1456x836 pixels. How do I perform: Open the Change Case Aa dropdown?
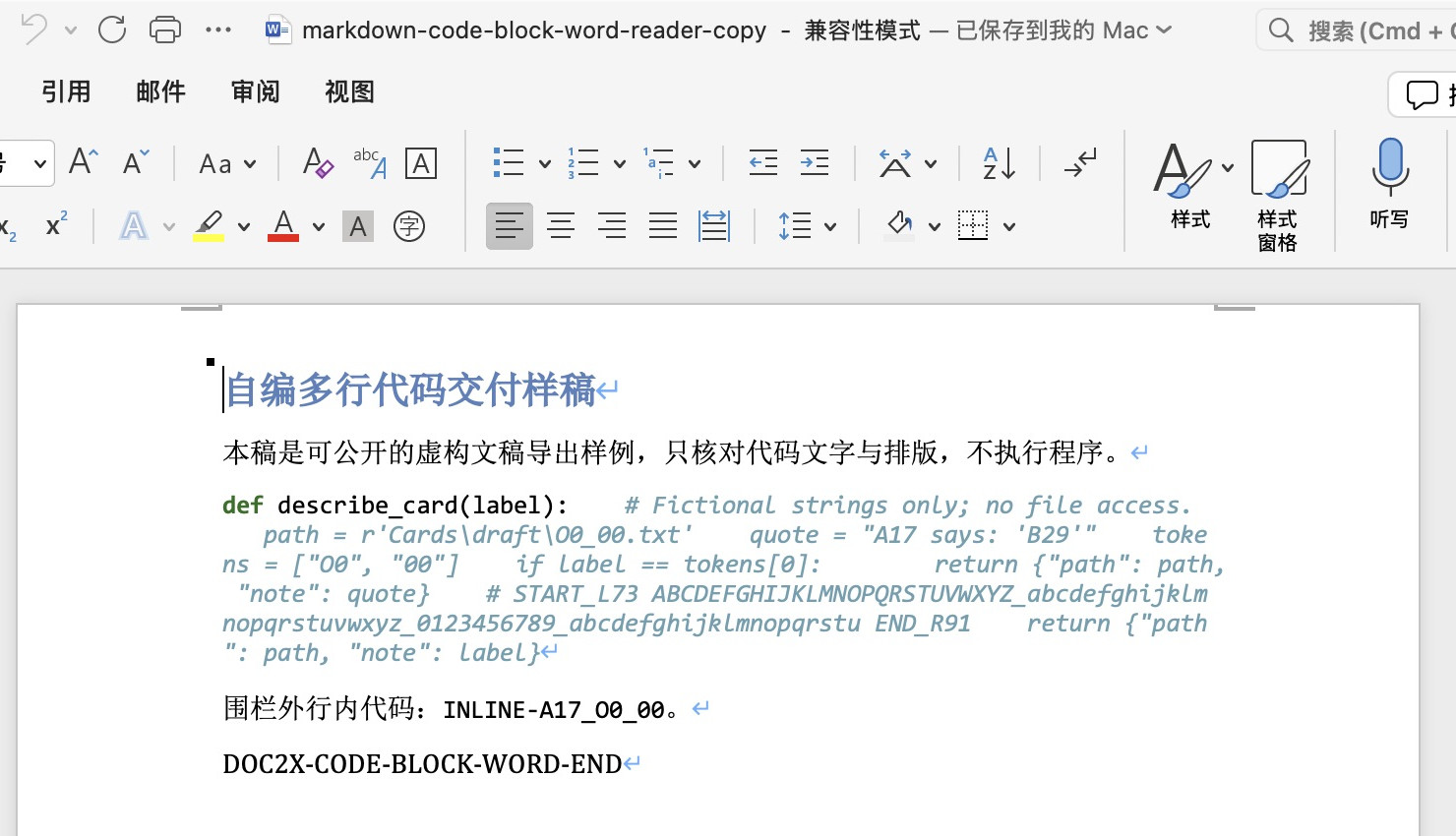(227, 163)
